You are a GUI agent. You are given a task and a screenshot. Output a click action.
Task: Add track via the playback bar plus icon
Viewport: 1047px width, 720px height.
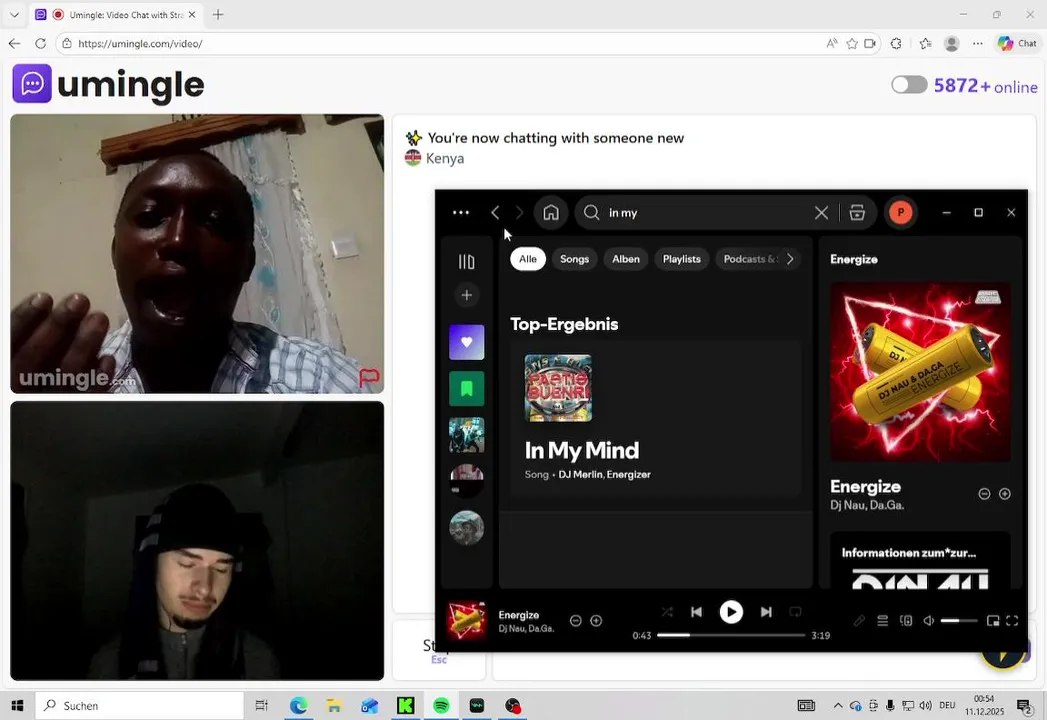[596, 620]
